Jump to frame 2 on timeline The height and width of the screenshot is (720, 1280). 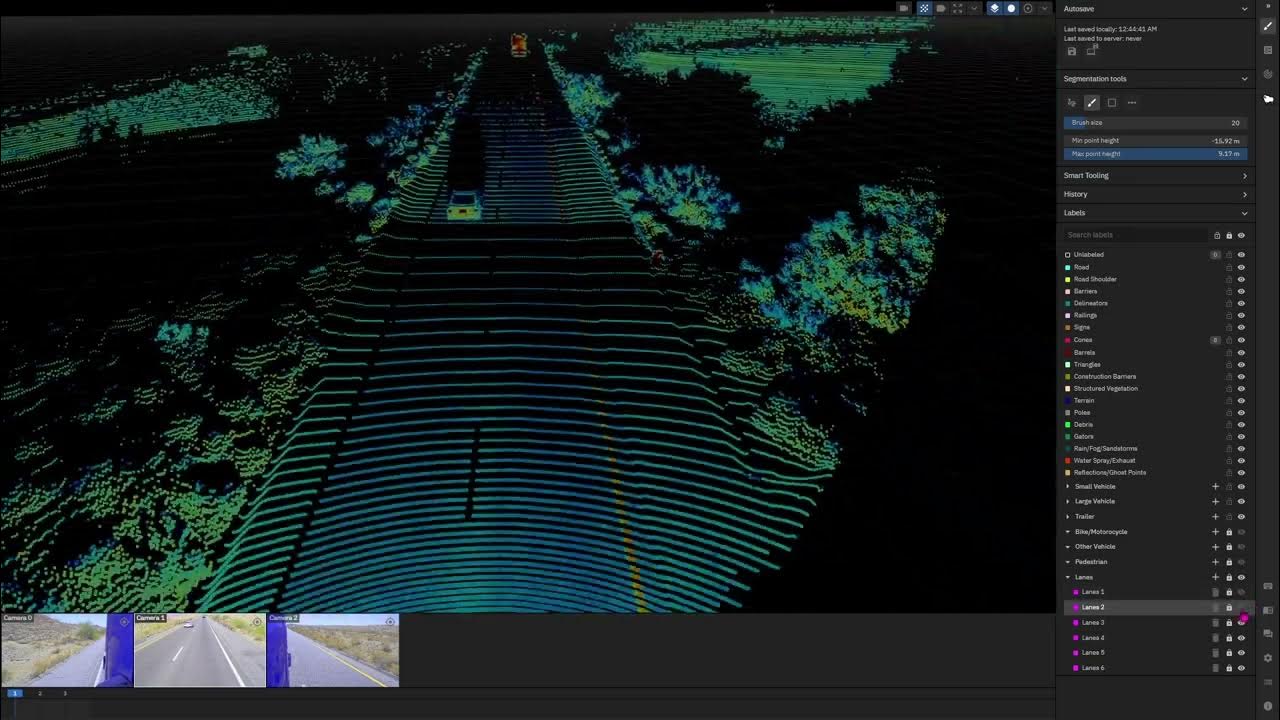click(x=40, y=693)
